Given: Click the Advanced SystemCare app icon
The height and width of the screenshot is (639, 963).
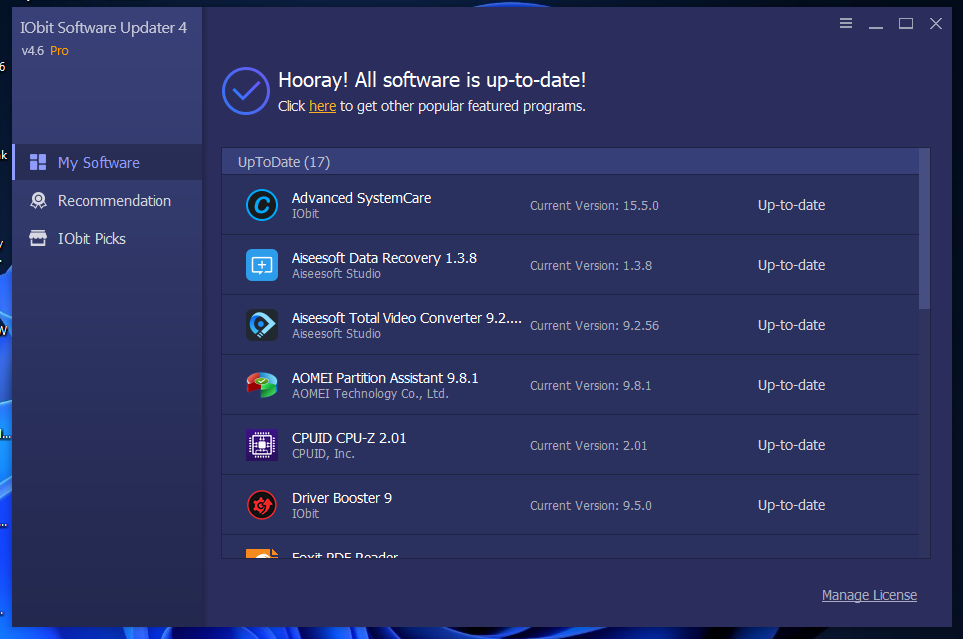Looking at the screenshot, I should [x=262, y=205].
